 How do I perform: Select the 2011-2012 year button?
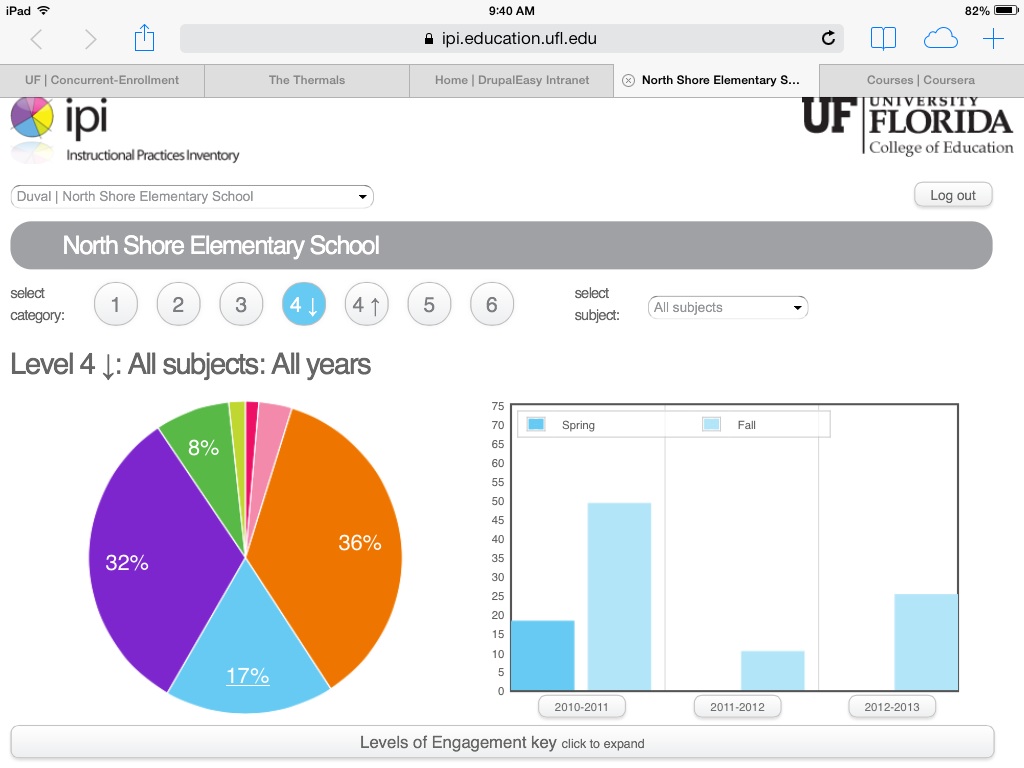coord(737,707)
